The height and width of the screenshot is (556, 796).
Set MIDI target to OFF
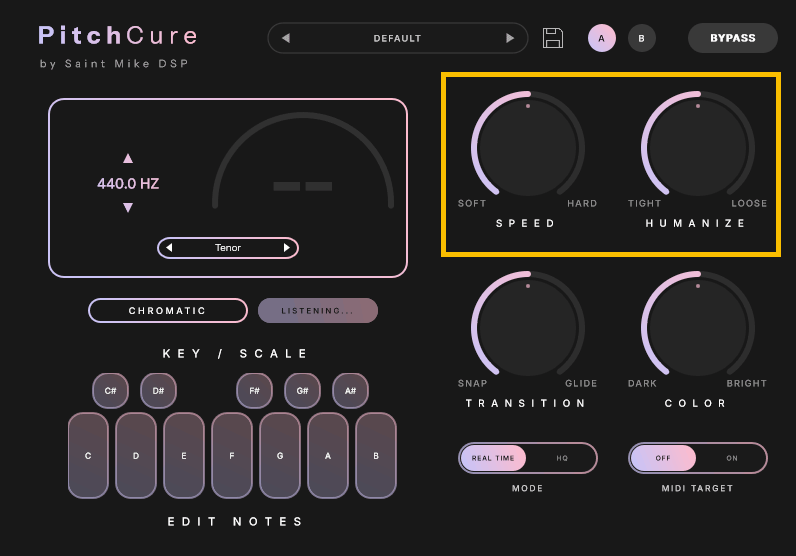pos(663,458)
